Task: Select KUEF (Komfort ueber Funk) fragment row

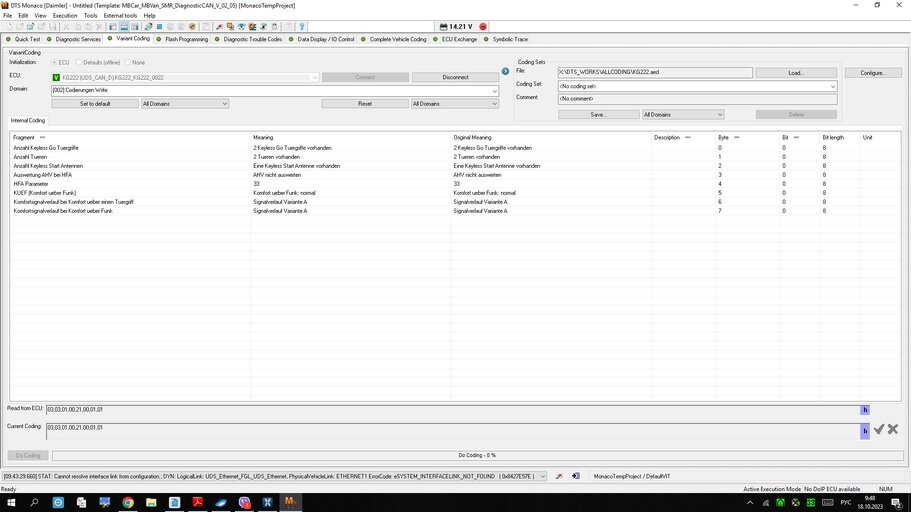Action: 45,193
